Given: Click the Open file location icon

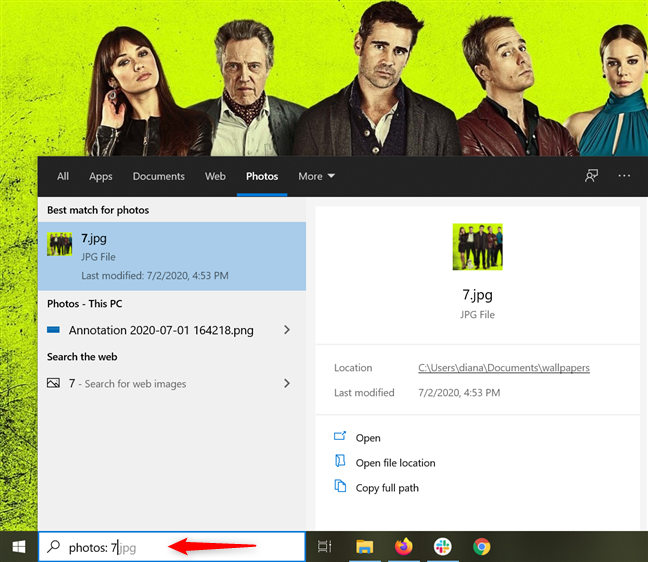Looking at the screenshot, I should point(340,461).
